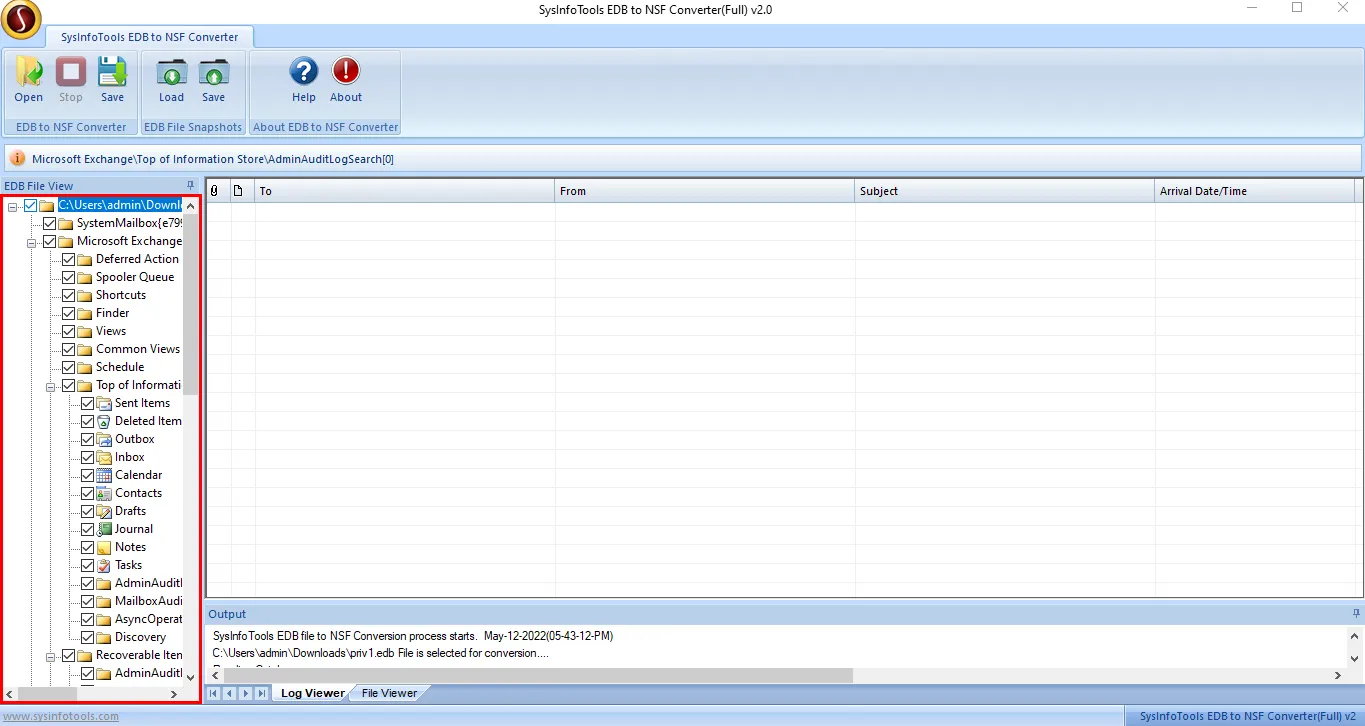Switch to the File Viewer tab

click(x=389, y=693)
